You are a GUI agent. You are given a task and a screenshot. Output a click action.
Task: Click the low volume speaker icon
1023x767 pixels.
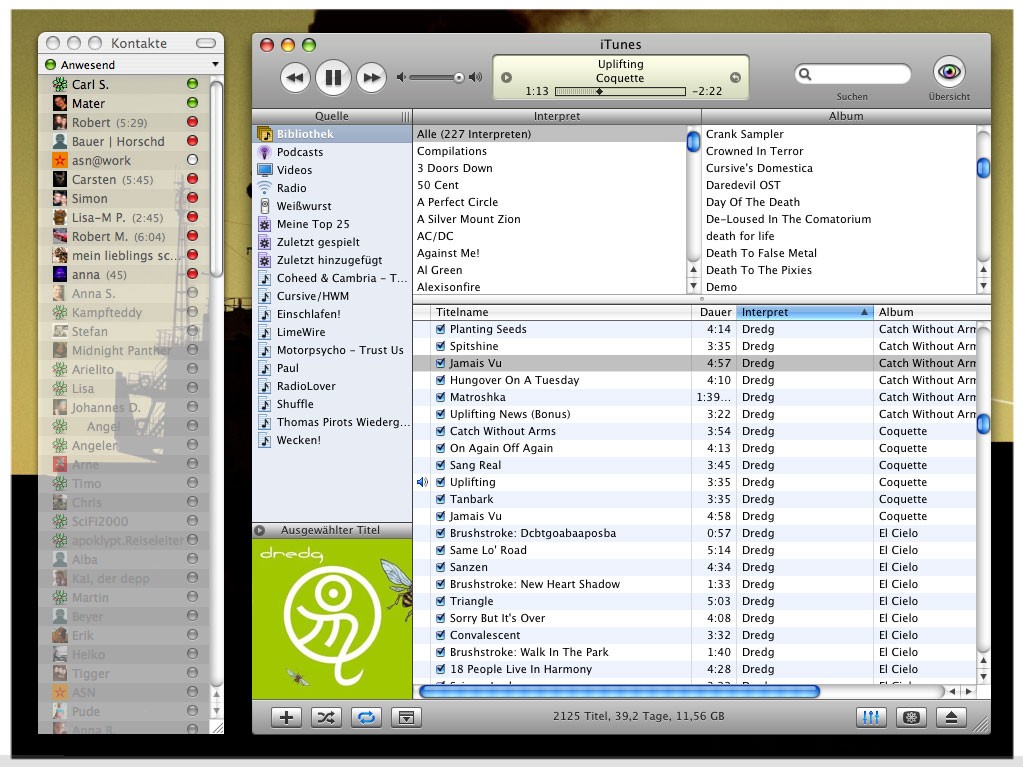click(x=401, y=78)
